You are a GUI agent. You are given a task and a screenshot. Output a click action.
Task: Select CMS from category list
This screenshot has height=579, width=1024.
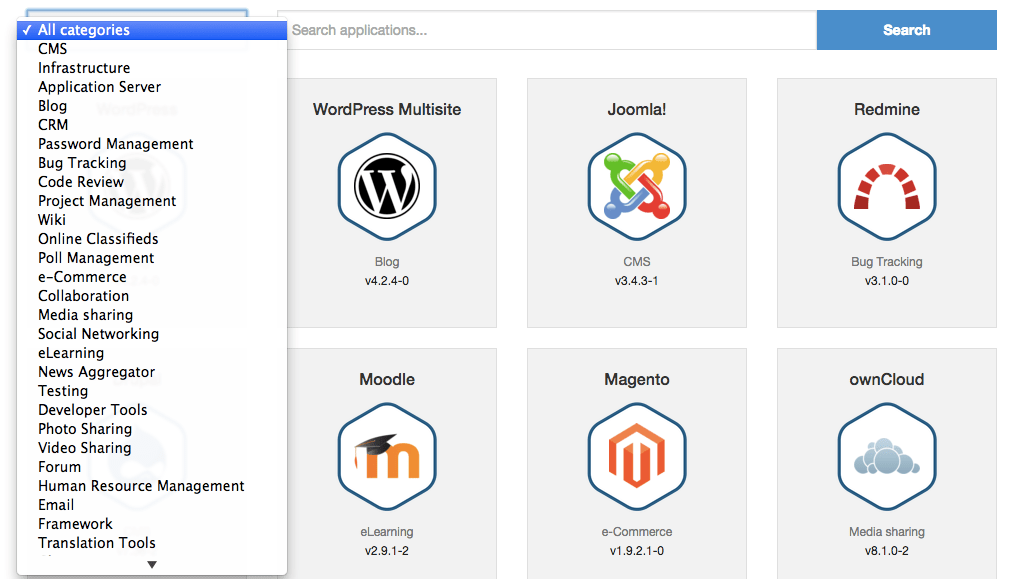(53, 49)
